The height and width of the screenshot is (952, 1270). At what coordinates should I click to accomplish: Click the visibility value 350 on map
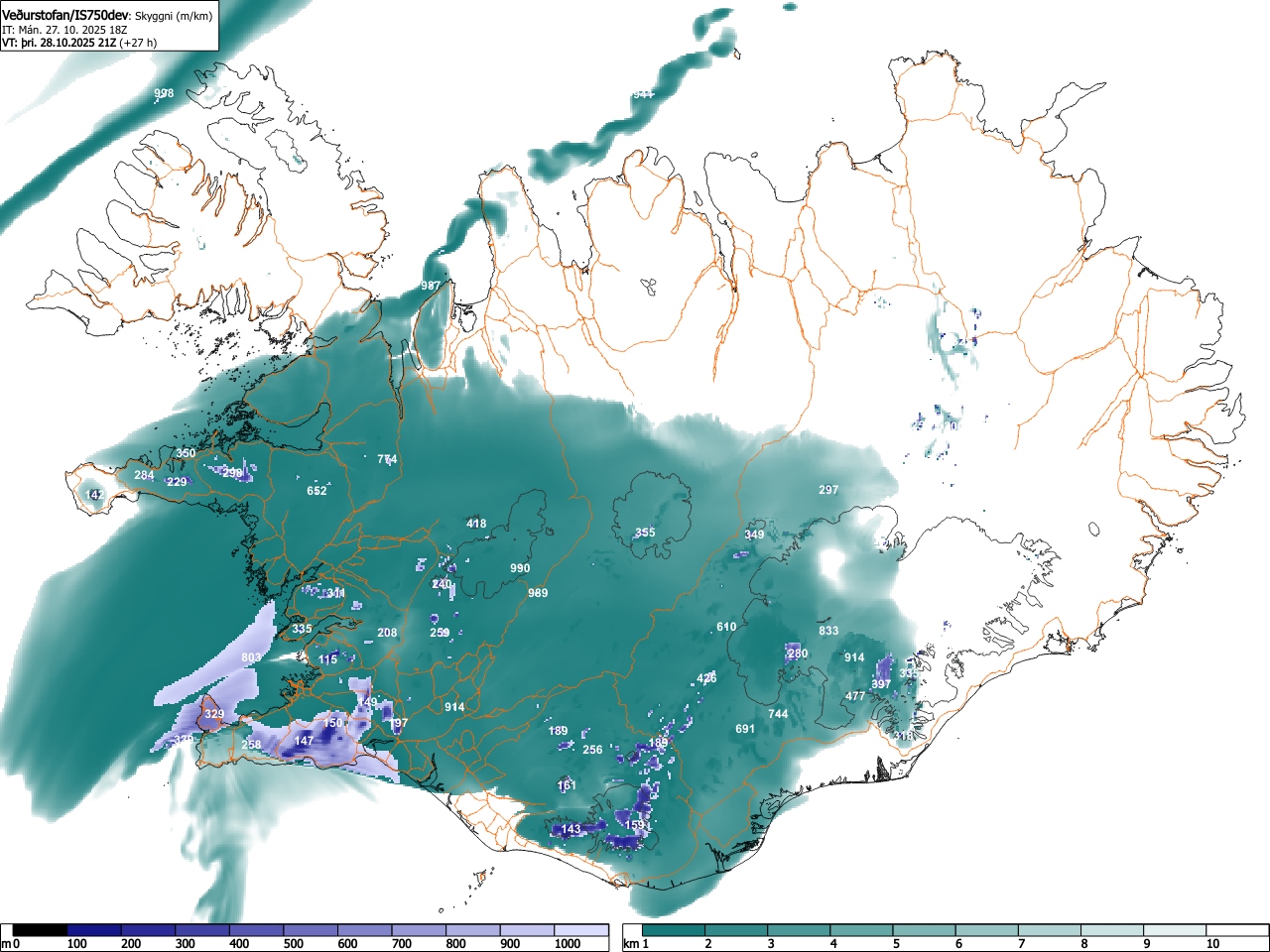pos(186,453)
